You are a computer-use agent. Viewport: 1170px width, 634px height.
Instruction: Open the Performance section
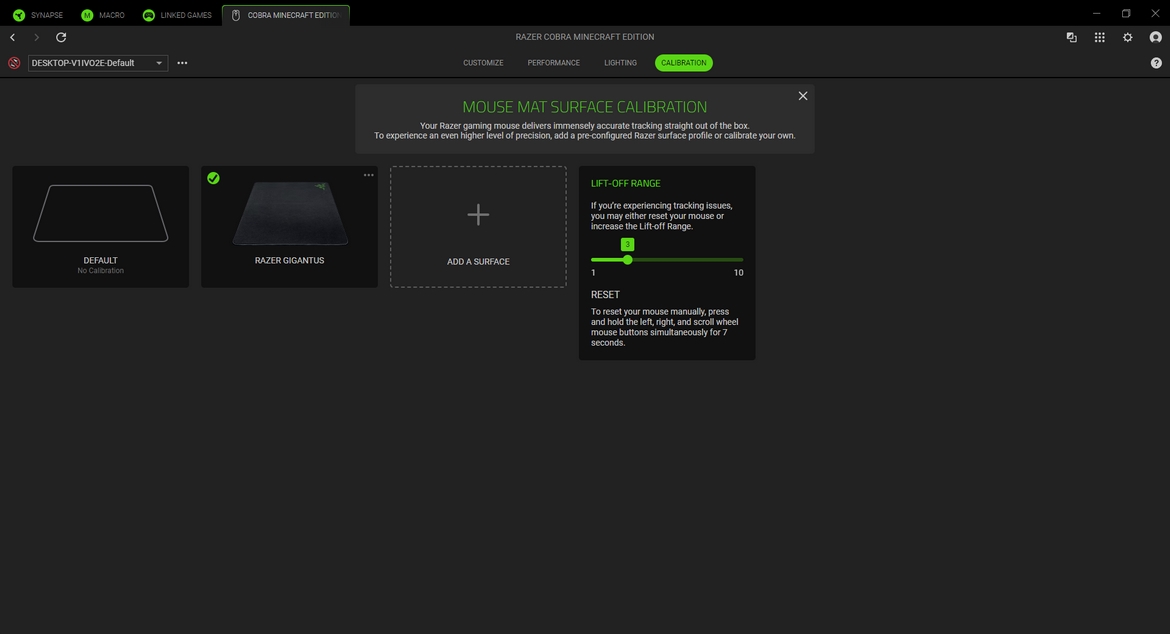554,63
